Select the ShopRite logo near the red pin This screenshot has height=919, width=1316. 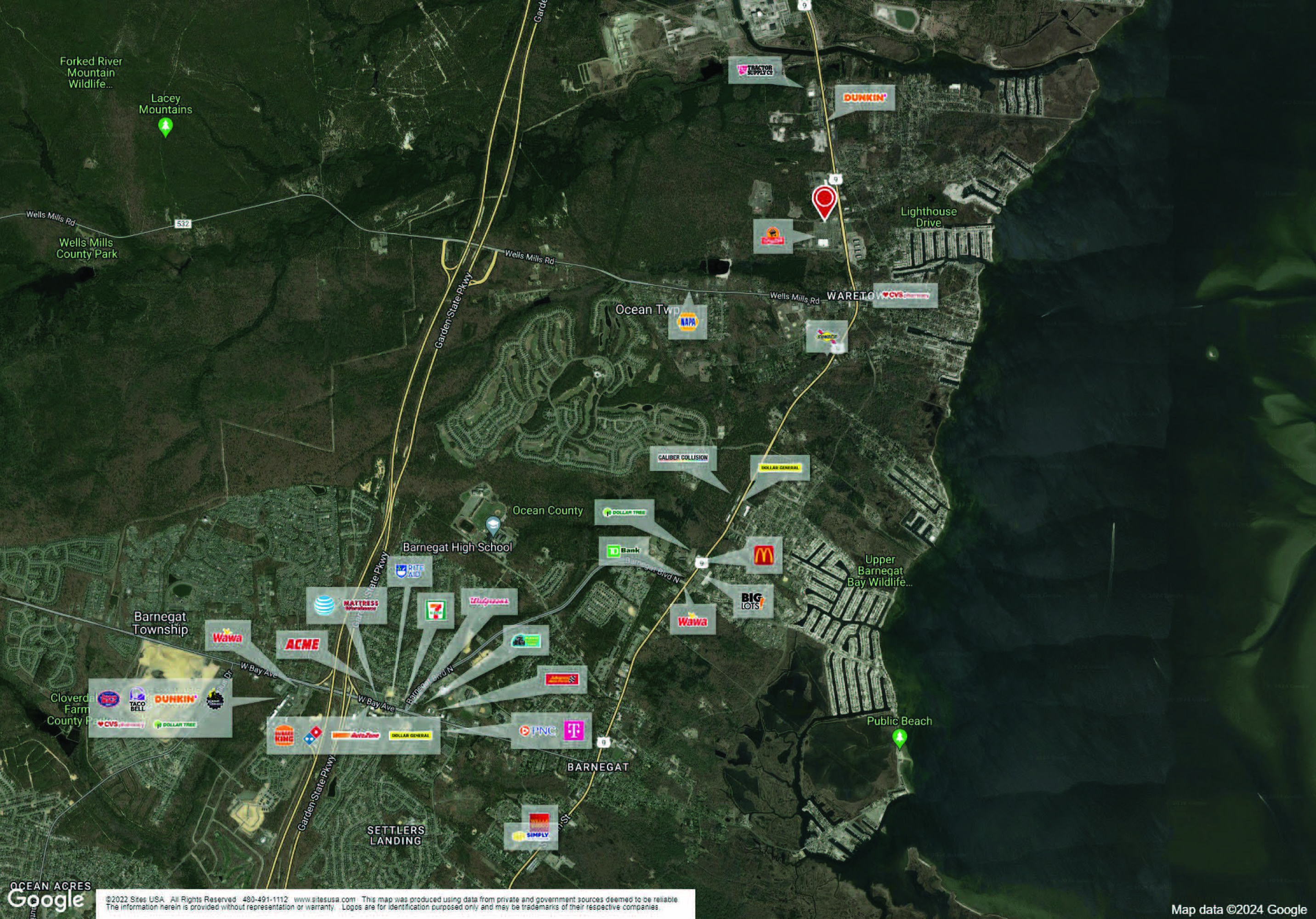click(x=772, y=236)
